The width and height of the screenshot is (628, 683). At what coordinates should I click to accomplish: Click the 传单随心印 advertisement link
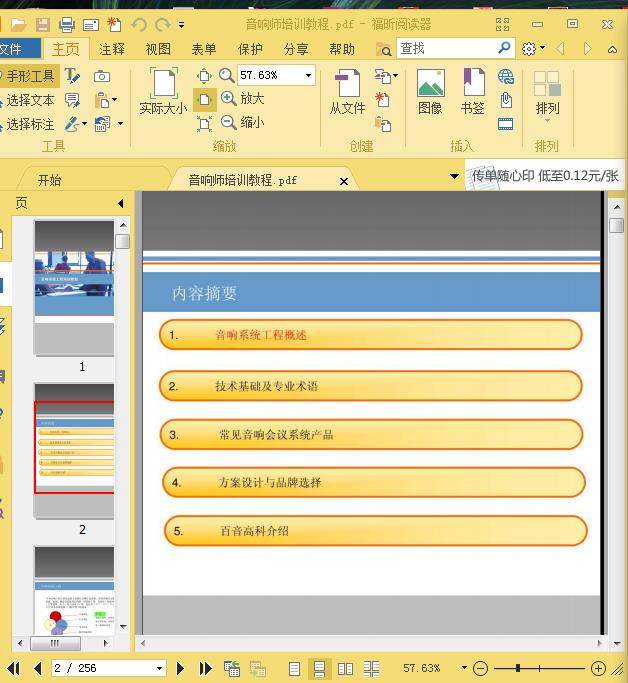[545, 176]
